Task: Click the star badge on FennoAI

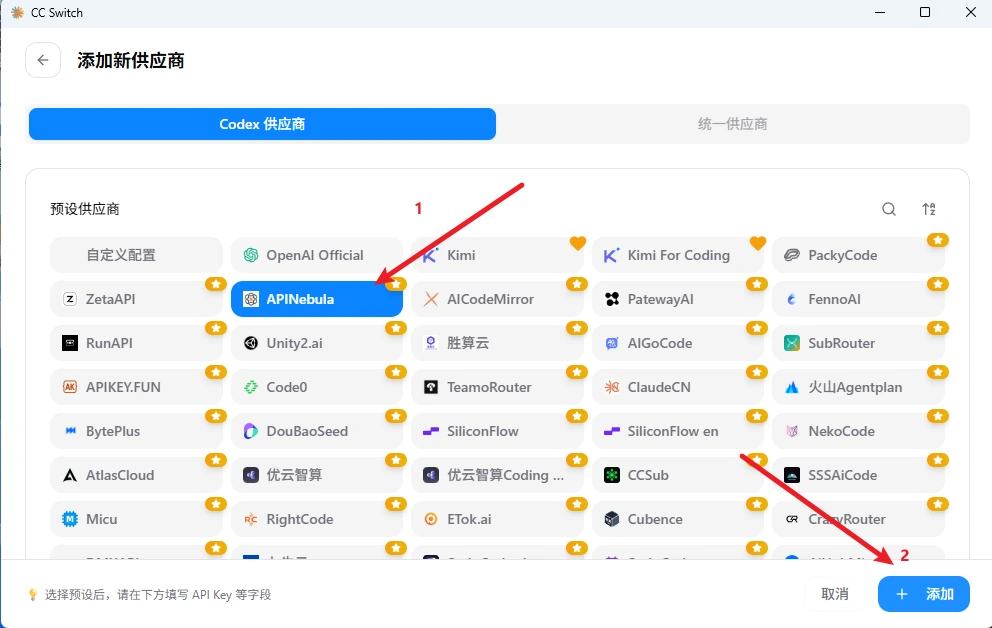Action: click(938, 284)
